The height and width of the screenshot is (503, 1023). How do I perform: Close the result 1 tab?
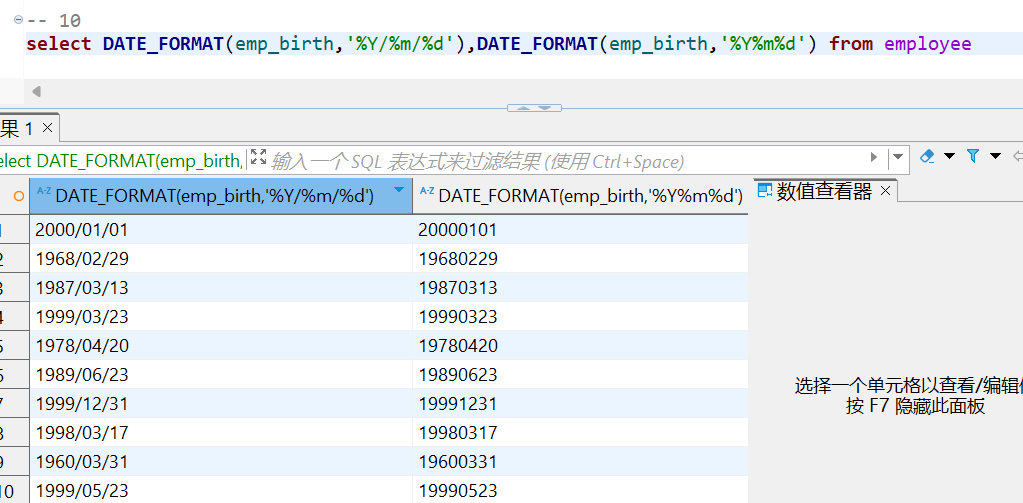tap(47, 129)
